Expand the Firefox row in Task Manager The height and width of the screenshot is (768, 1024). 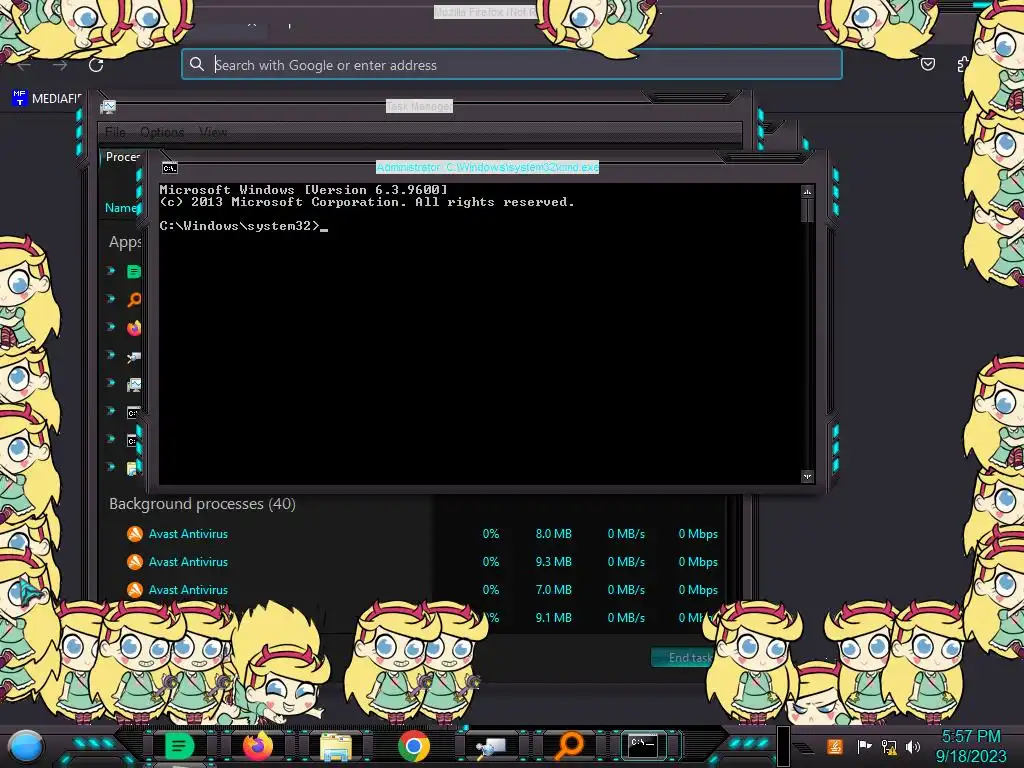(111, 327)
